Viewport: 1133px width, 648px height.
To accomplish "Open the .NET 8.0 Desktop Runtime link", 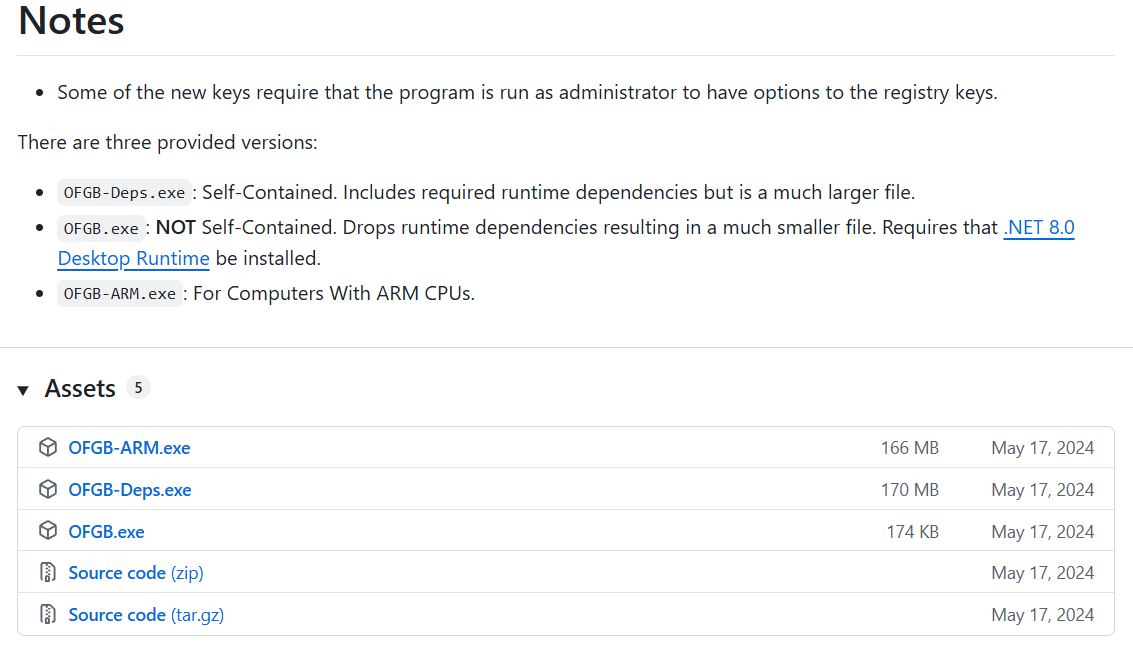I will tap(1038, 227).
